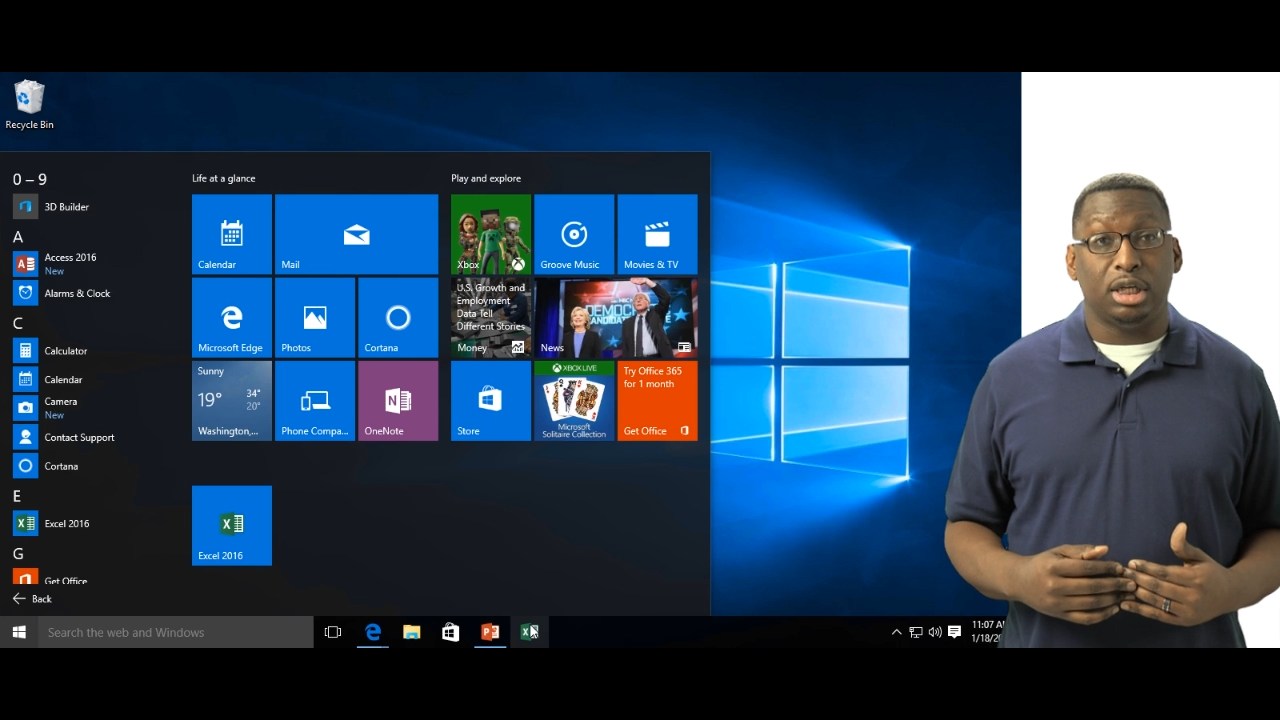Open the Phone Companion tile
This screenshot has height=720, width=1280.
315,400
